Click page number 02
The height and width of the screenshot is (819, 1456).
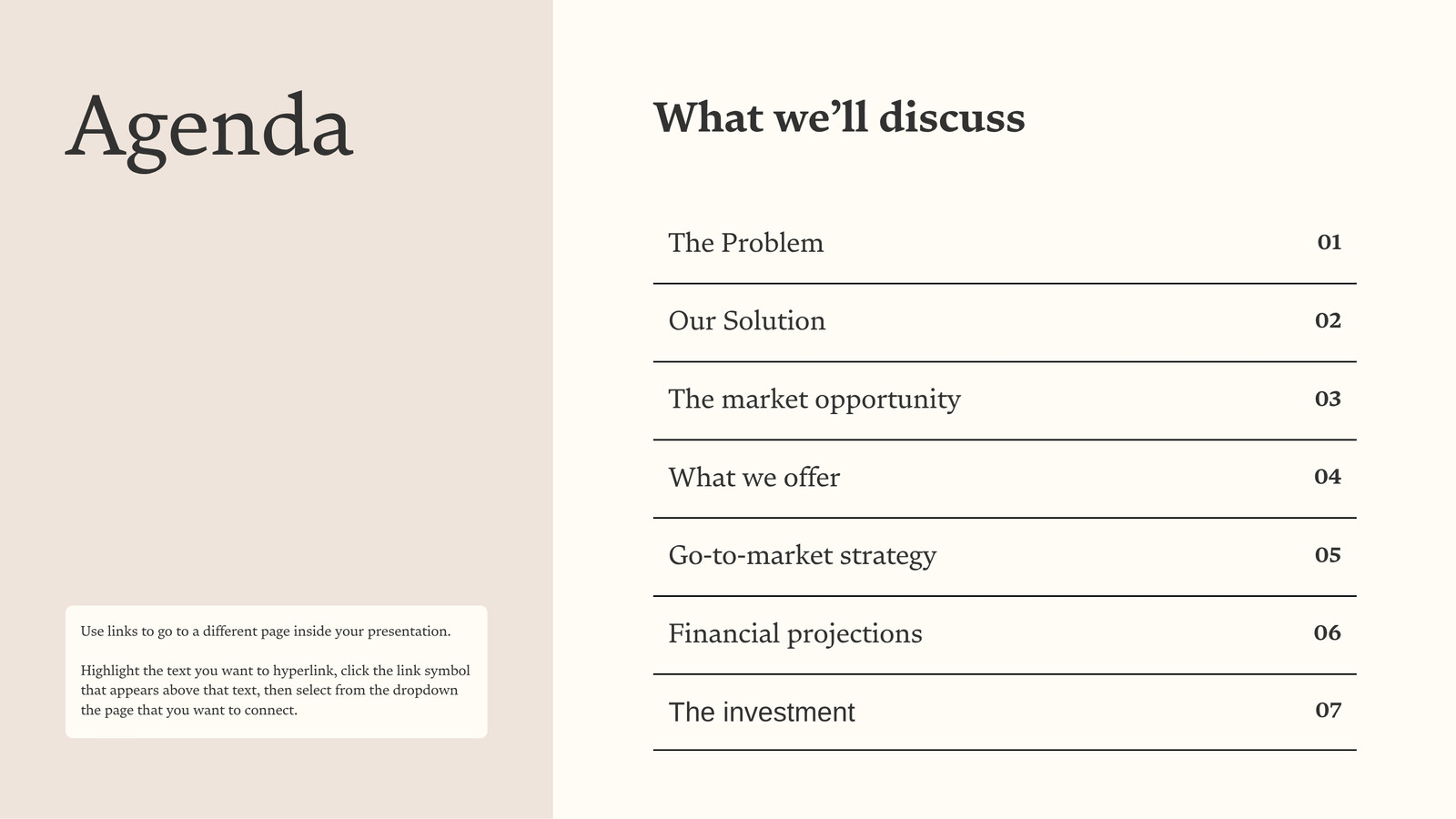1329,320
